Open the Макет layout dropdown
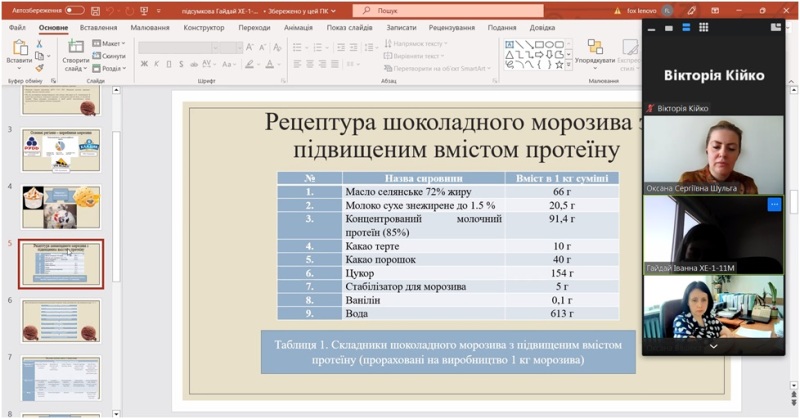 tap(109, 43)
